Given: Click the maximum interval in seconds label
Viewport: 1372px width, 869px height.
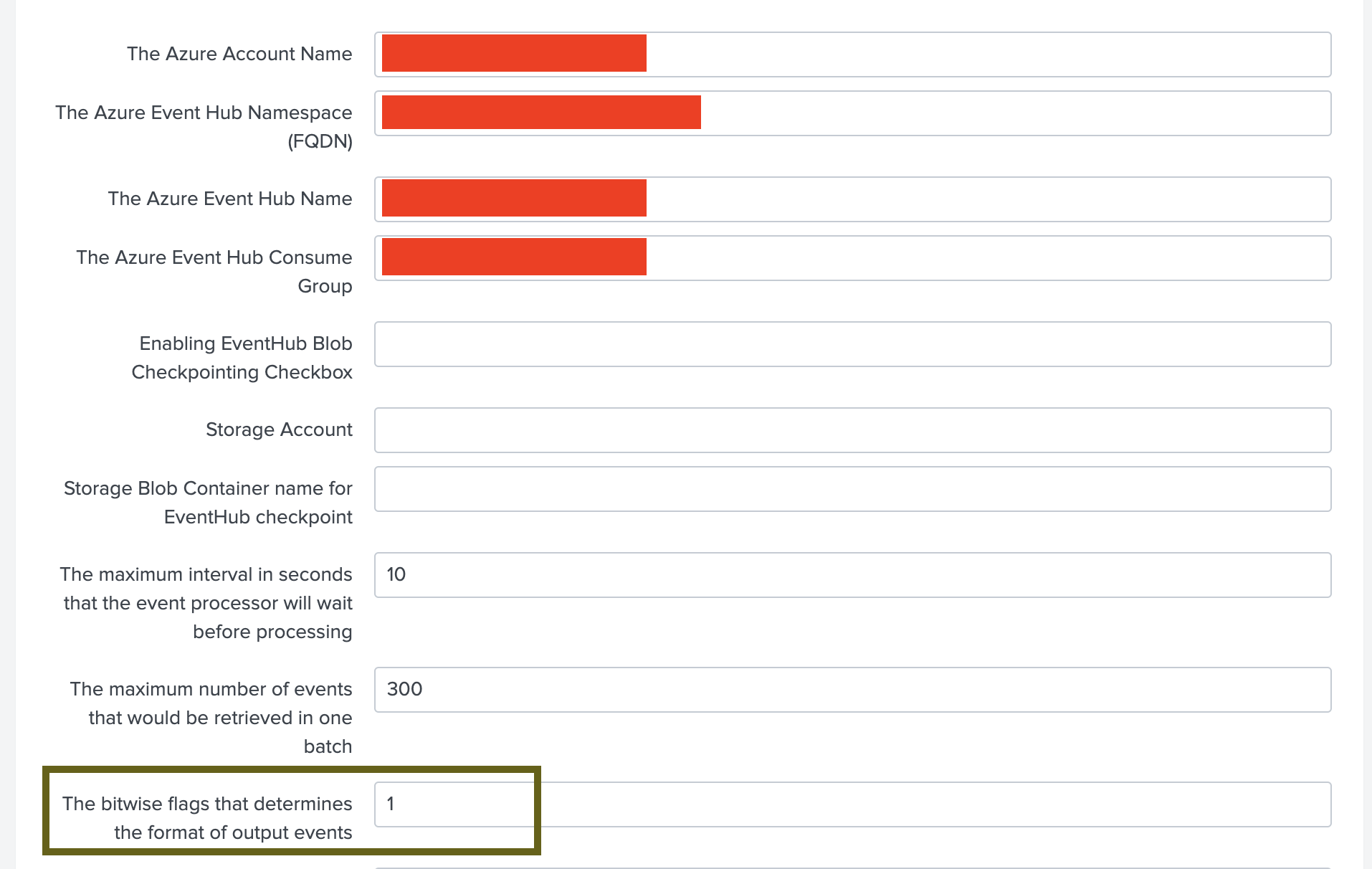Looking at the screenshot, I should pos(206,603).
